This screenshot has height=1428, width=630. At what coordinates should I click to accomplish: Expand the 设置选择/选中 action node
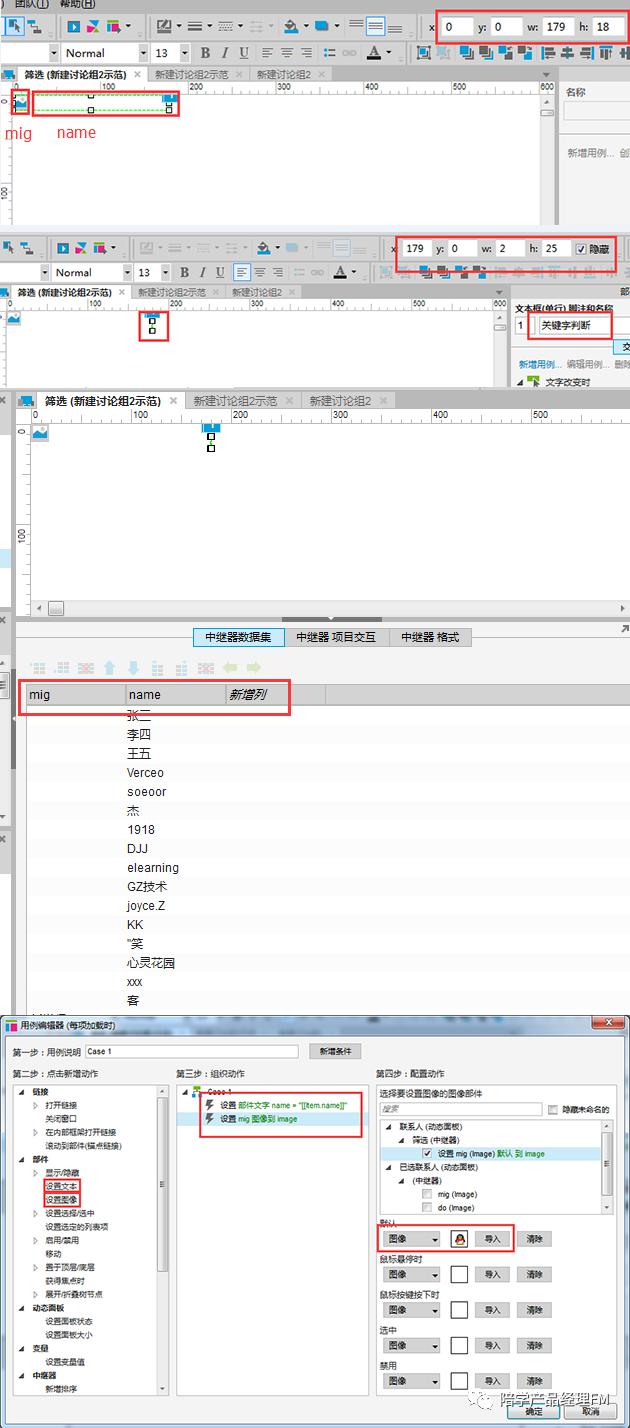pos(37,1212)
